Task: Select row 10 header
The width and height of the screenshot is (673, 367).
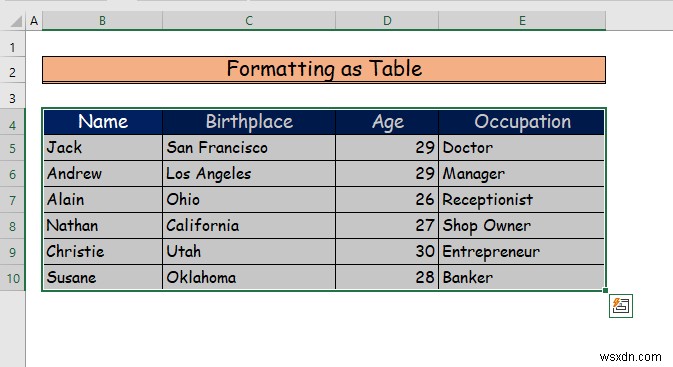Action: (12, 278)
